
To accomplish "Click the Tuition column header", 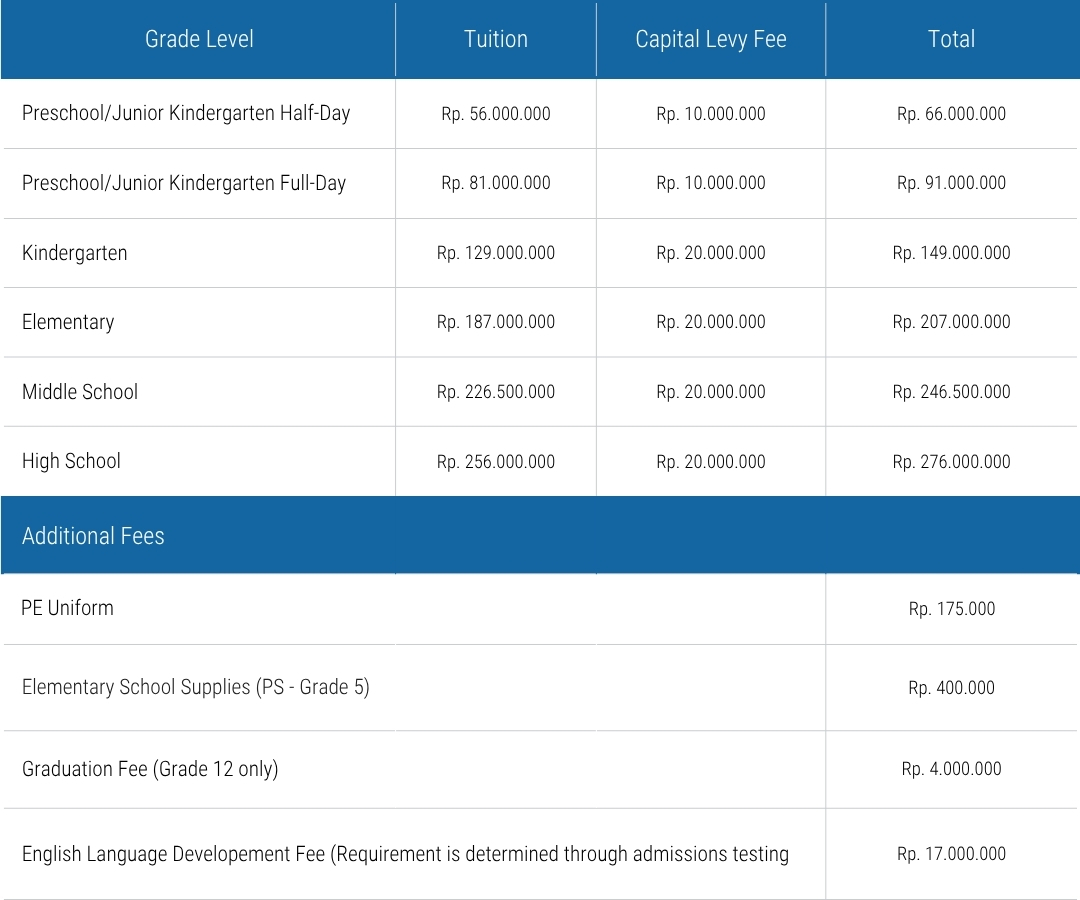I will coord(495,39).
